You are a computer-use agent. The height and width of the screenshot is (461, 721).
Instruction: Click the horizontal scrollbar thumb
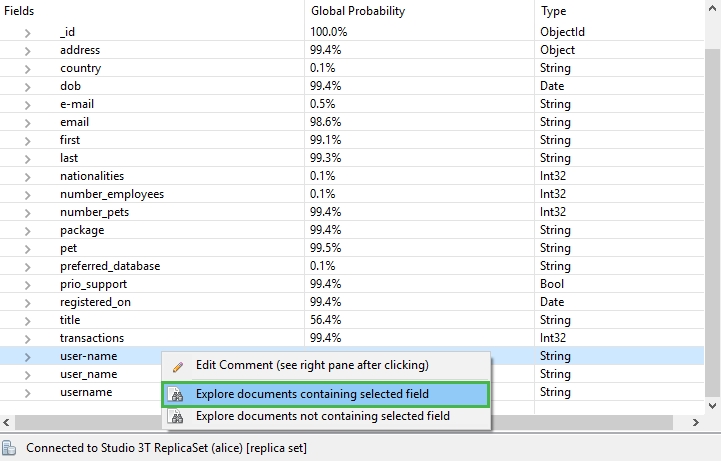pyautogui.click(x=344, y=422)
